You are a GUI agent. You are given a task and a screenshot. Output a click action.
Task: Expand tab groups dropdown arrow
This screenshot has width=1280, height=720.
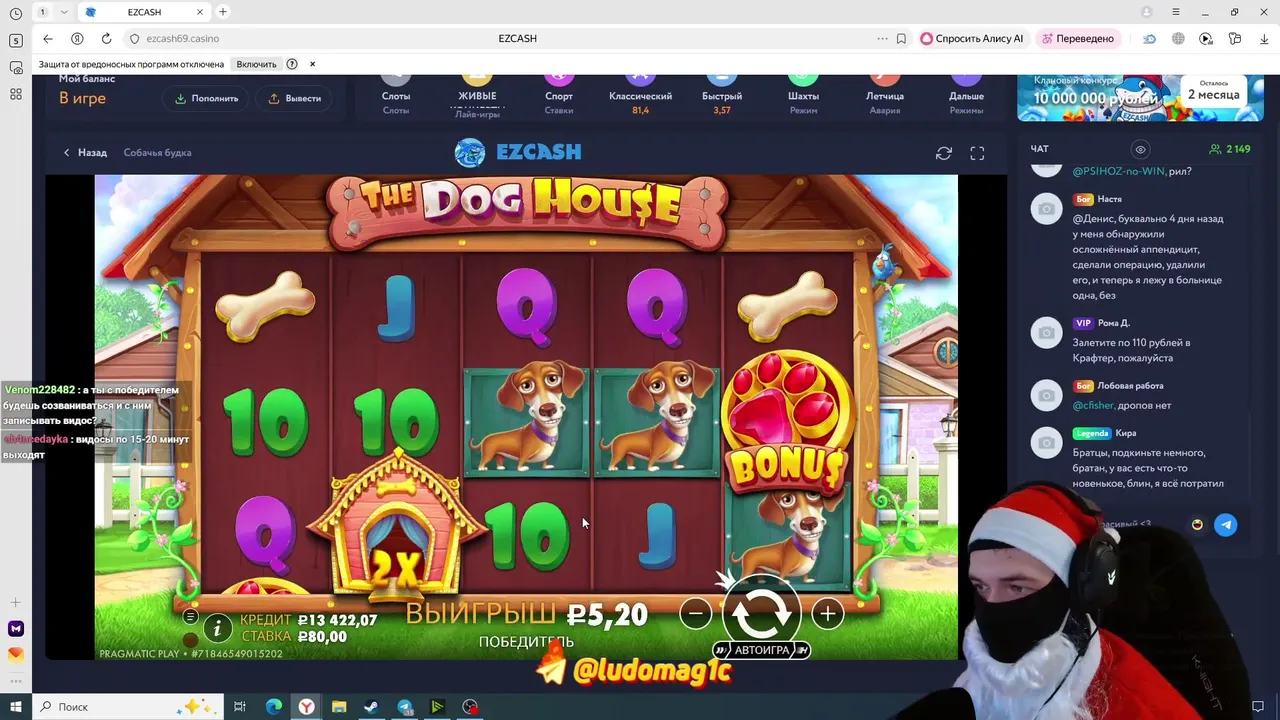[64, 12]
